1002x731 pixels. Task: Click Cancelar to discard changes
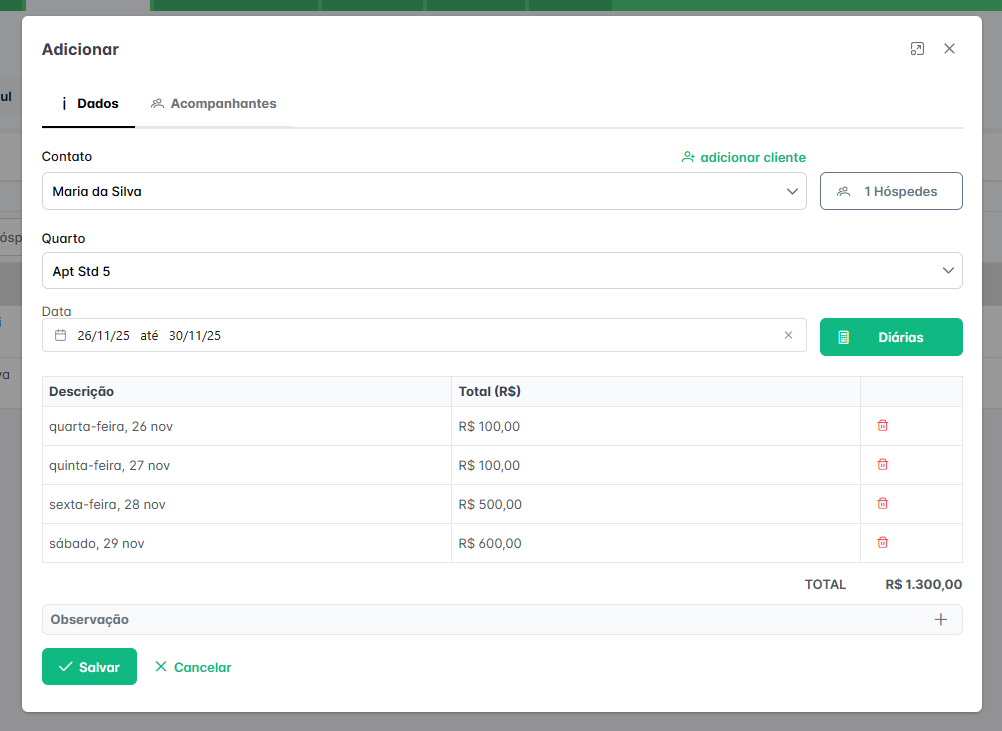coord(193,667)
